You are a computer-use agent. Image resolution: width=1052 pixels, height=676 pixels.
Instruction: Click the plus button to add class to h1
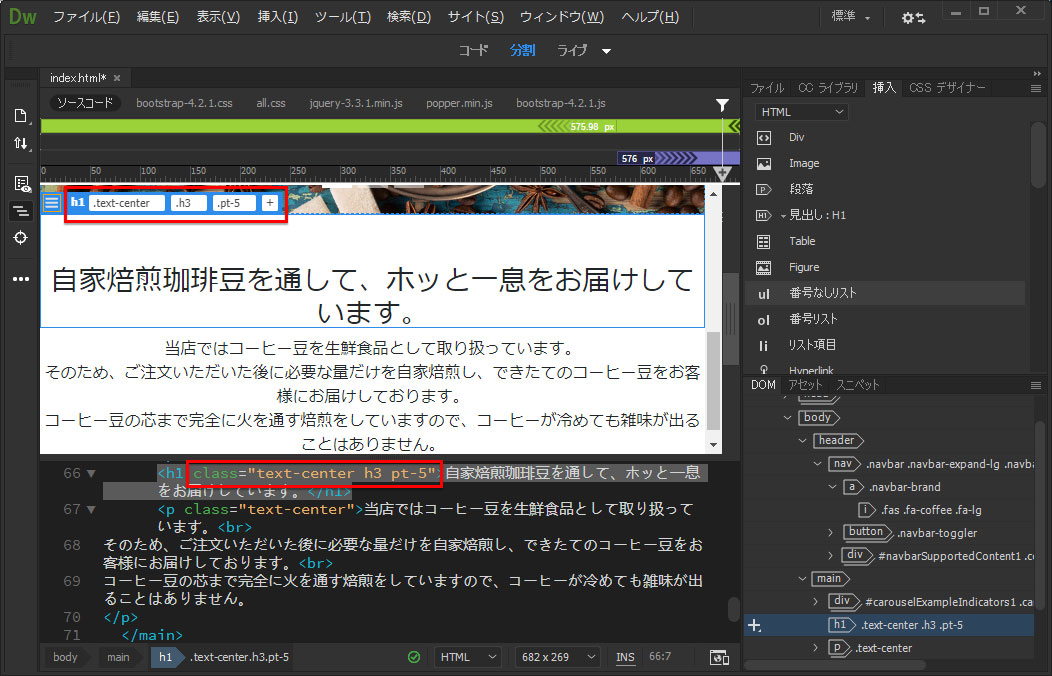[270, 203]
